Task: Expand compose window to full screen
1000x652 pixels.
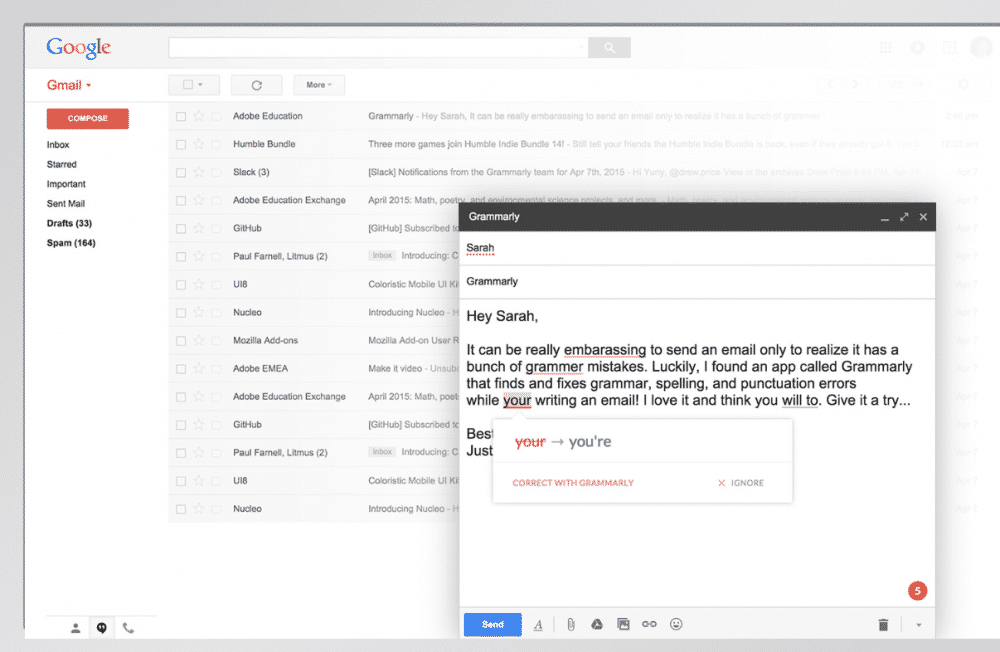Action: [904, 217]
